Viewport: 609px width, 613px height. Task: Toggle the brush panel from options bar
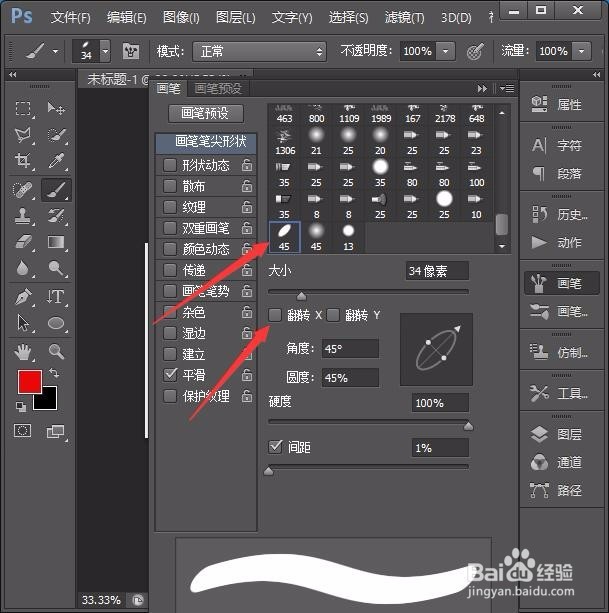coord(131,51)
